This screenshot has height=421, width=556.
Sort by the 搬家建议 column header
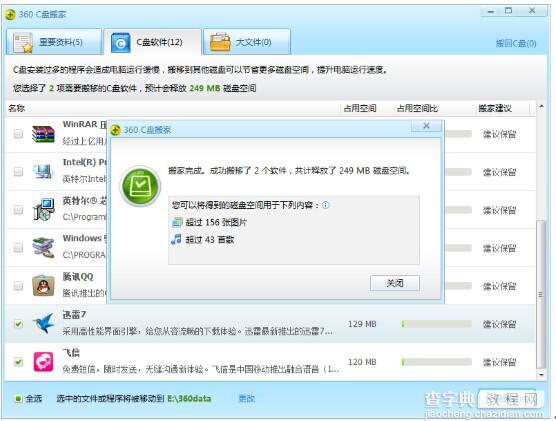point(495,108)
